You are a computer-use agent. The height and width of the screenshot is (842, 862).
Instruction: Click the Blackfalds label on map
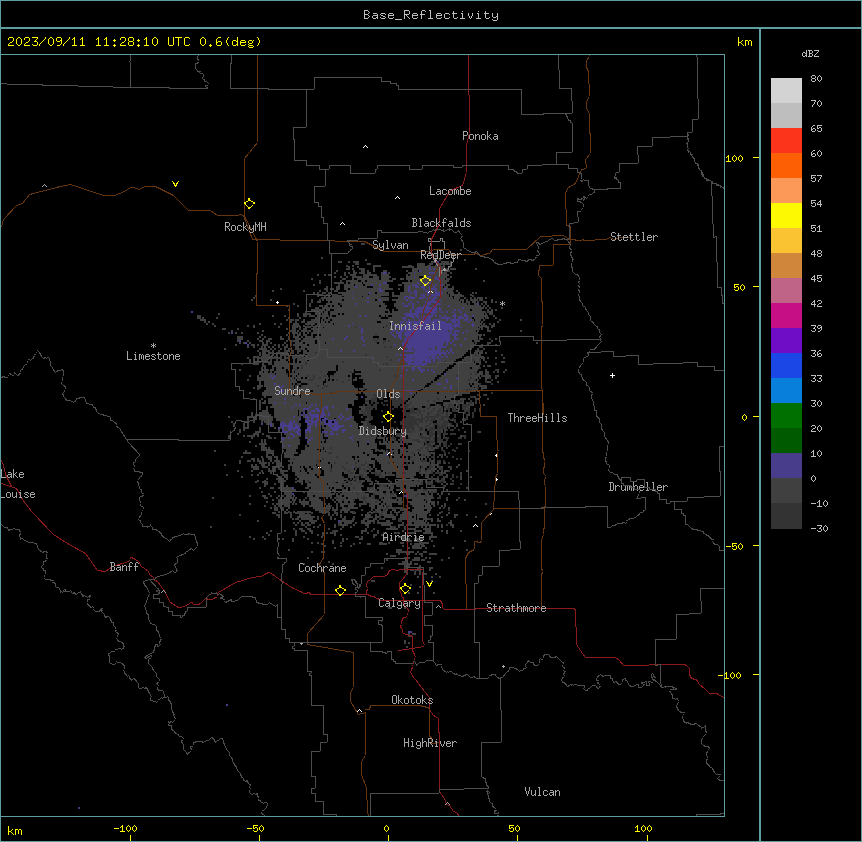pyautogui.click(x=441, y=223)
